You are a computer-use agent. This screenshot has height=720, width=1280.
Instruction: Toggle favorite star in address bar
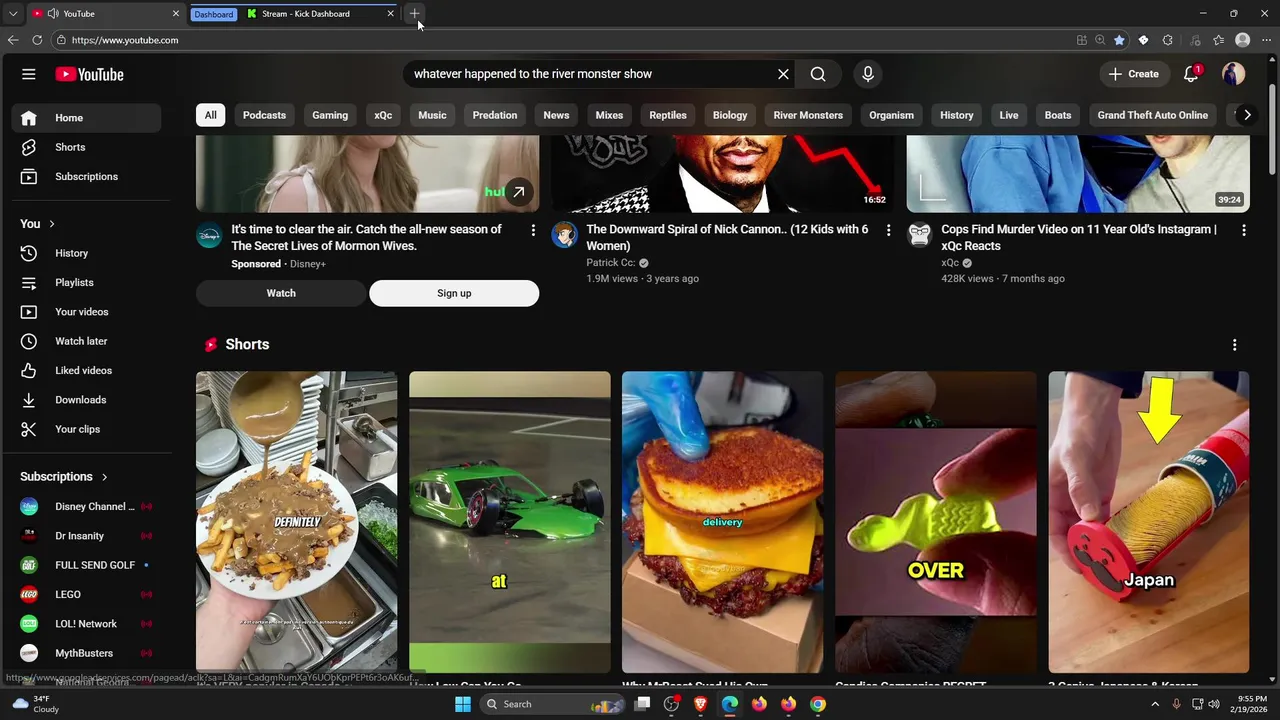click(x=1119, y=40)
